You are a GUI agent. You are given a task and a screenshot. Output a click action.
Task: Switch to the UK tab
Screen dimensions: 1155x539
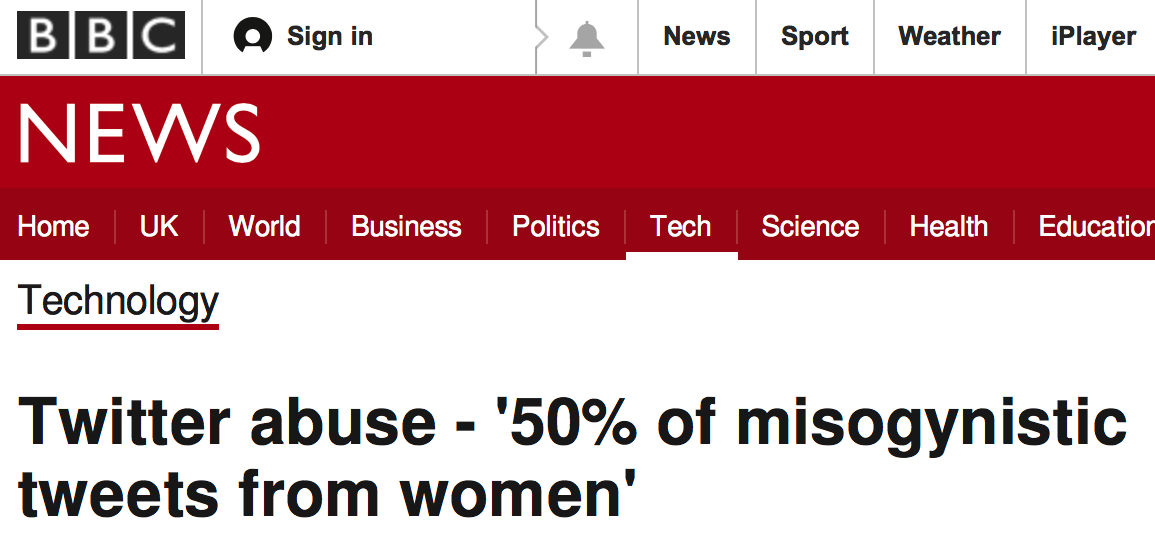click(x=159, y=227)
